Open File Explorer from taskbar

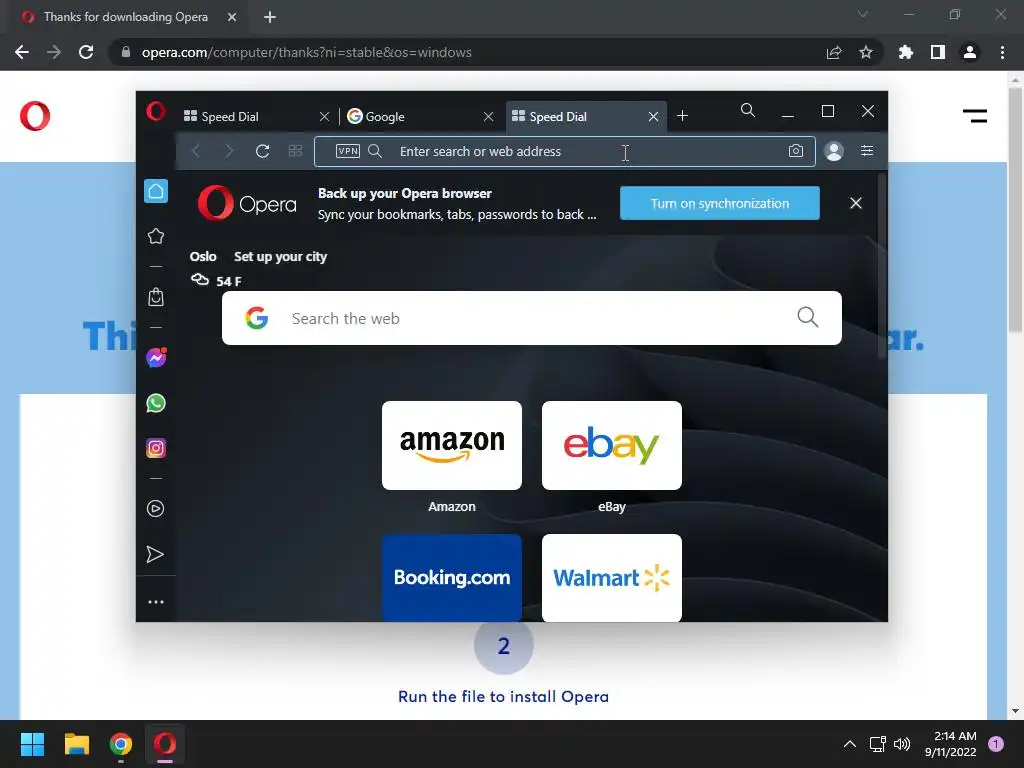[x=76, y=744]
